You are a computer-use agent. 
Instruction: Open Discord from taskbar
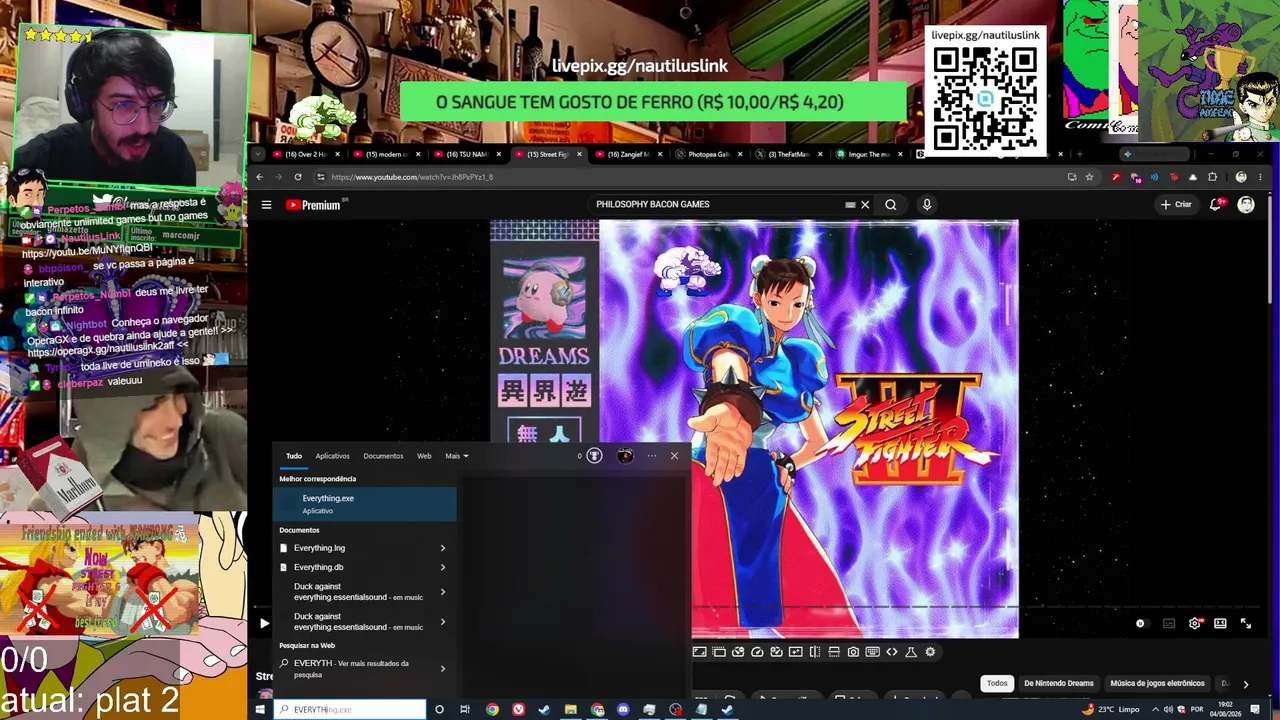623,710
